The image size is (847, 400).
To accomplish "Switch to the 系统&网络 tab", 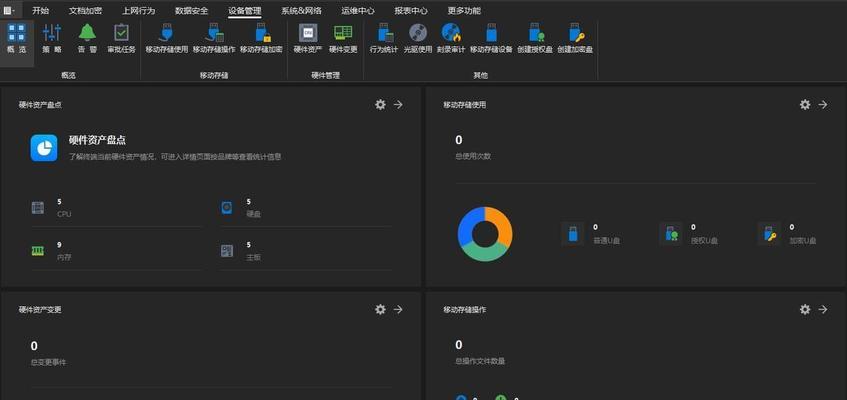I will 301,10.
